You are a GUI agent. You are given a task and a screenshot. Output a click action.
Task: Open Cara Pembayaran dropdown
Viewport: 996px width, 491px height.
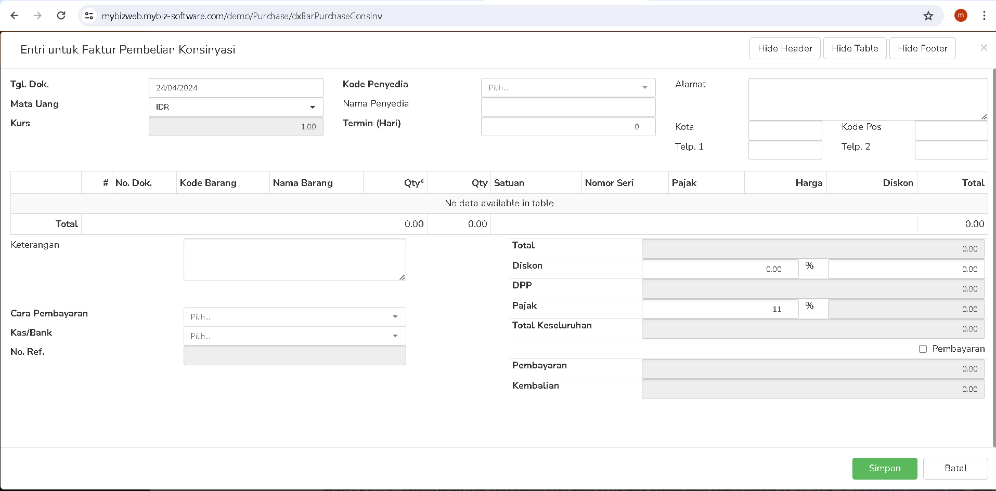coord(294,316)
